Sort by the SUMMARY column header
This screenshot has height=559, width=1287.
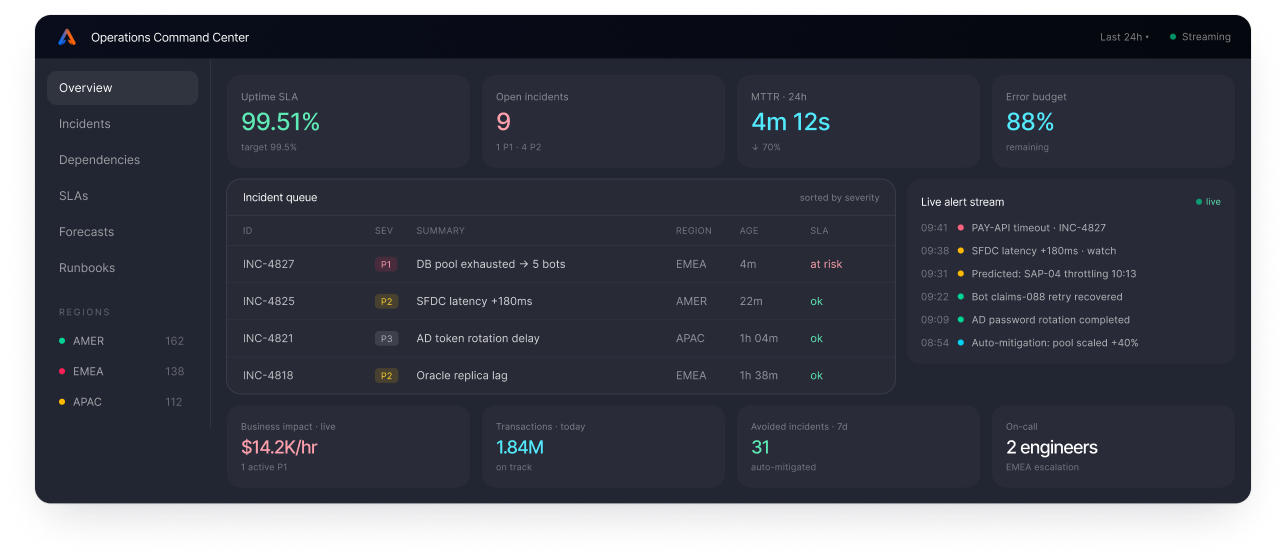(x=440, y=231)
